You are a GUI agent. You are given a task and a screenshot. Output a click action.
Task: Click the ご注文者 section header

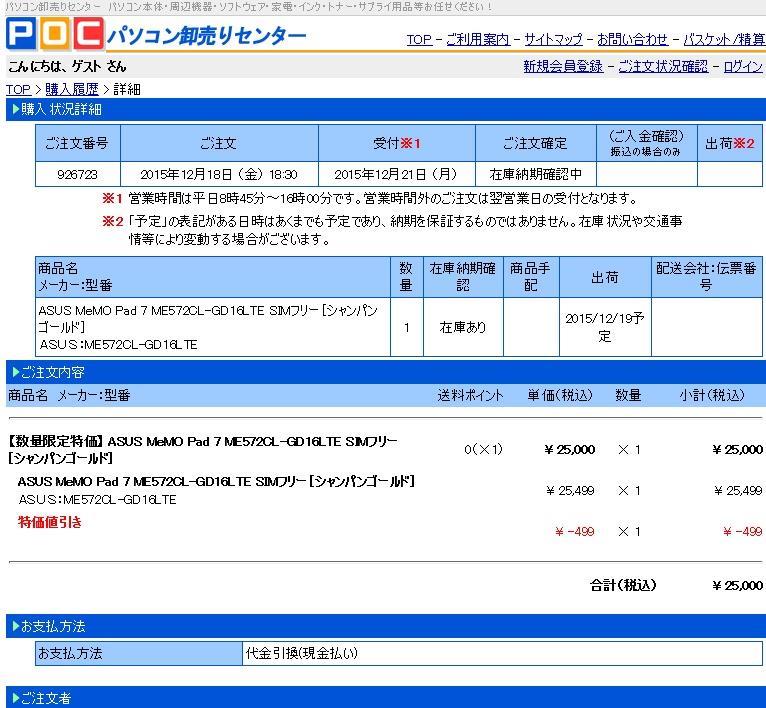click(x=385, y=697)
